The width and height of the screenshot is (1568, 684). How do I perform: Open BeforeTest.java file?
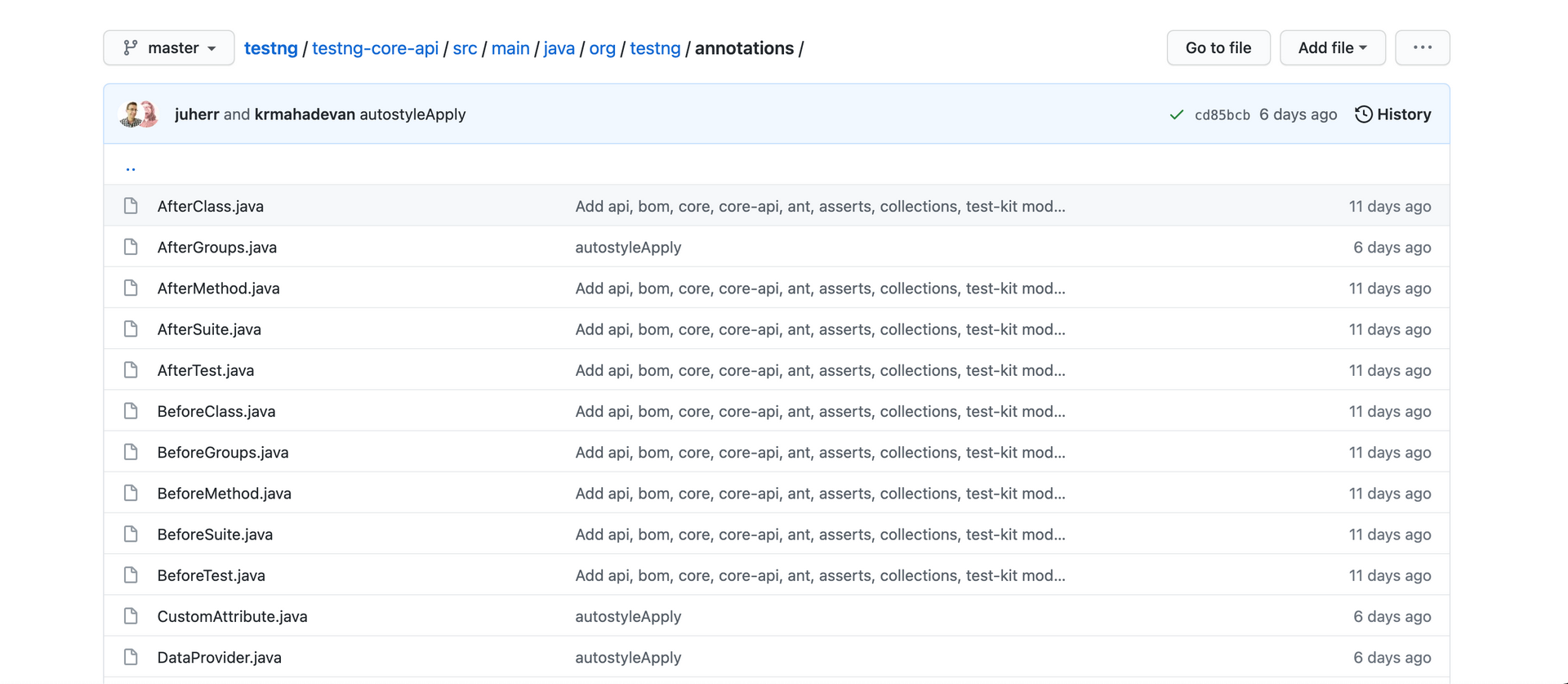click(x=212, y=575)
